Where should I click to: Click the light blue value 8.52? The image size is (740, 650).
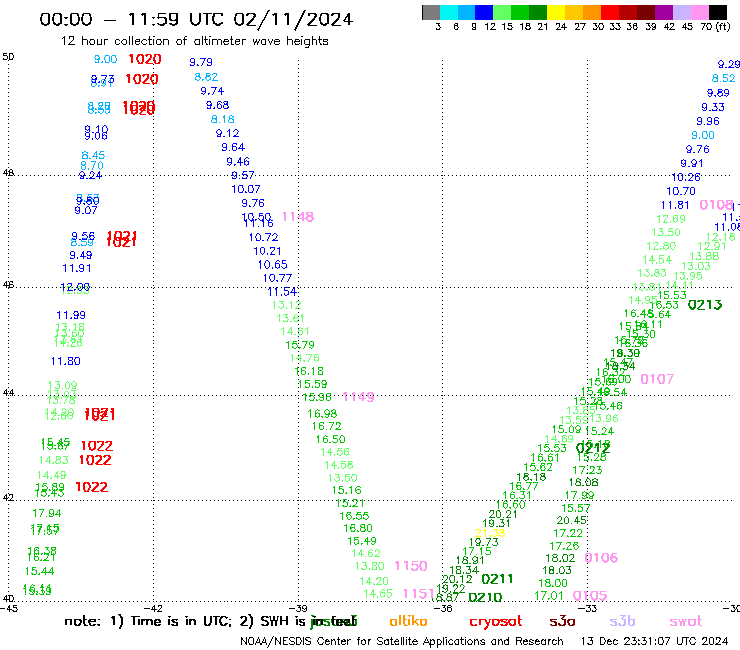tap(723, 78)
